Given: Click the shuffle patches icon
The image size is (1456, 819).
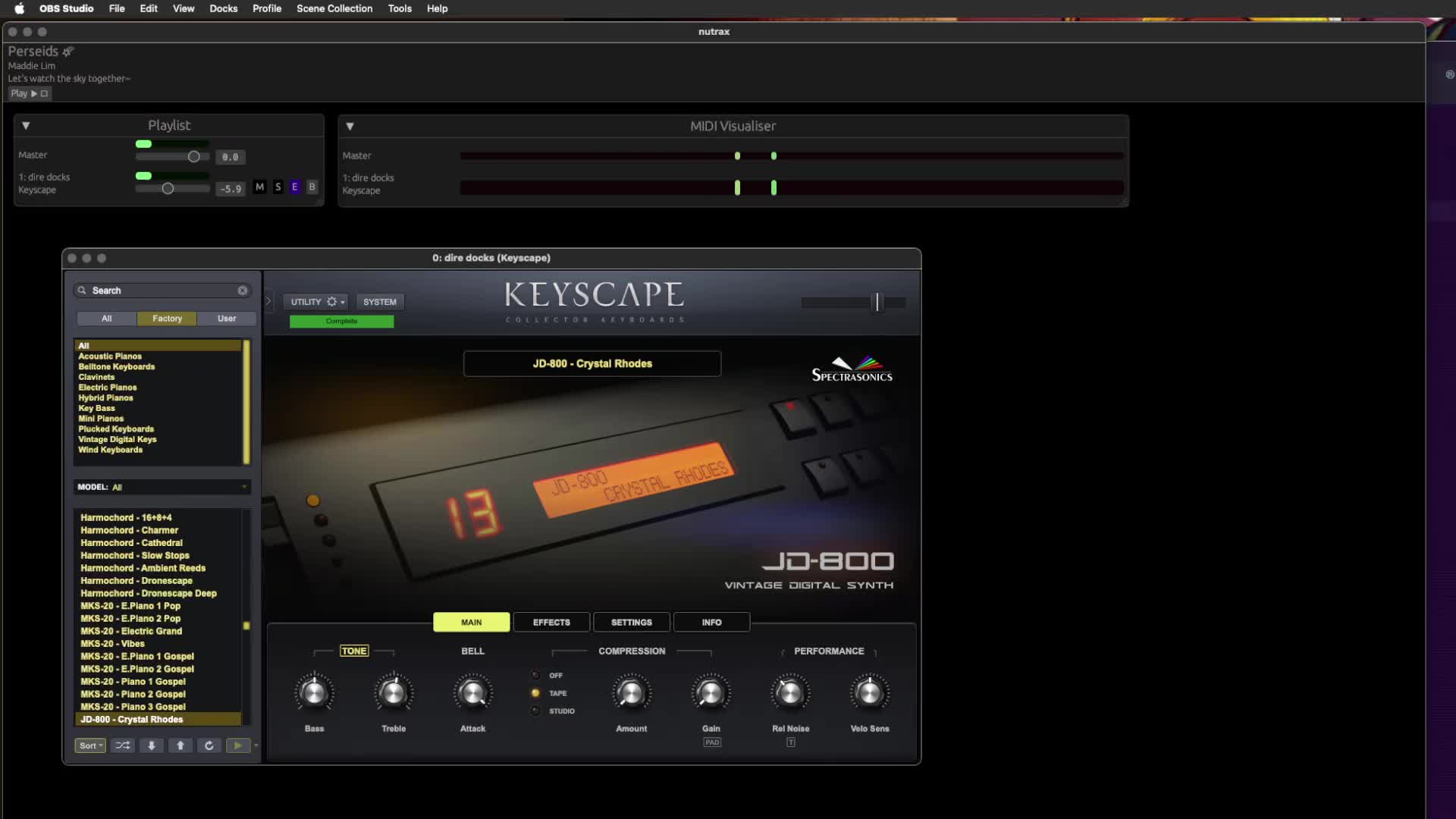Looking at the screenshot, I should click(x=122, y=745).
